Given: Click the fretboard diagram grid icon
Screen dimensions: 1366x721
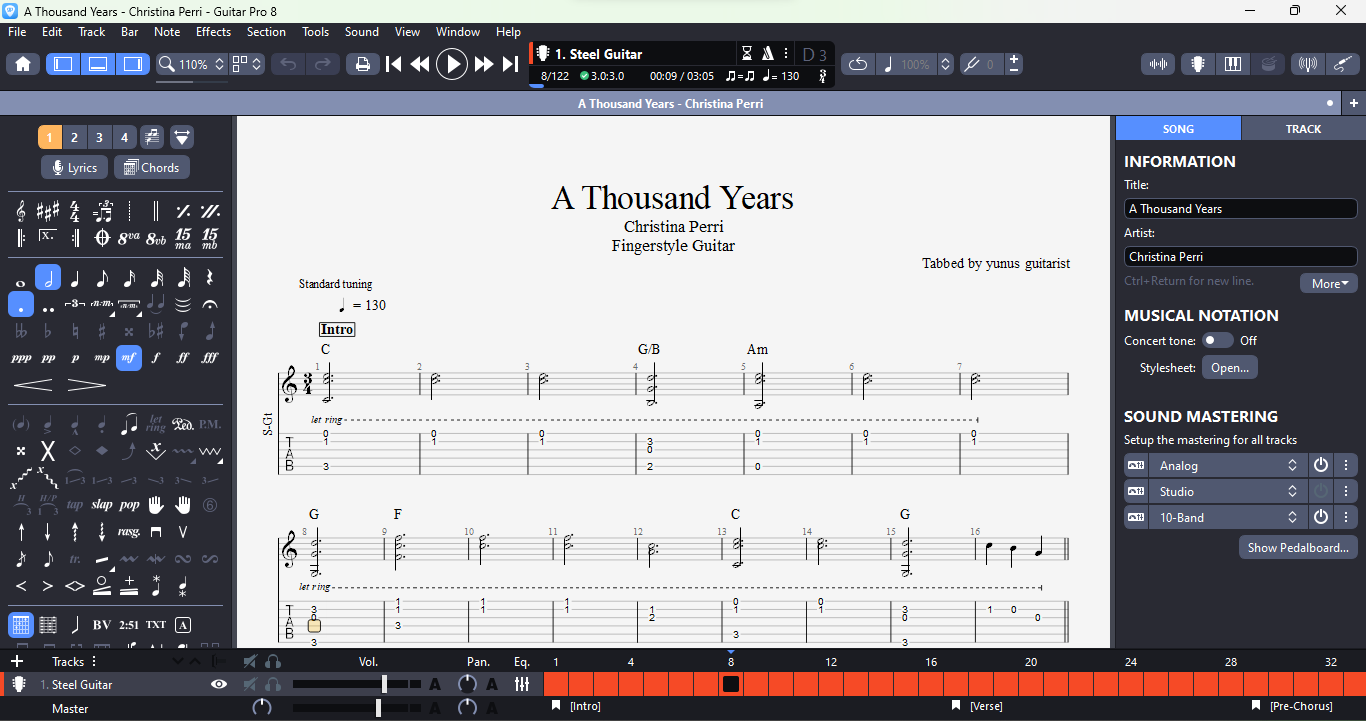Looking at the screenshot, I should pyautogui.click(x=21, y=625).
